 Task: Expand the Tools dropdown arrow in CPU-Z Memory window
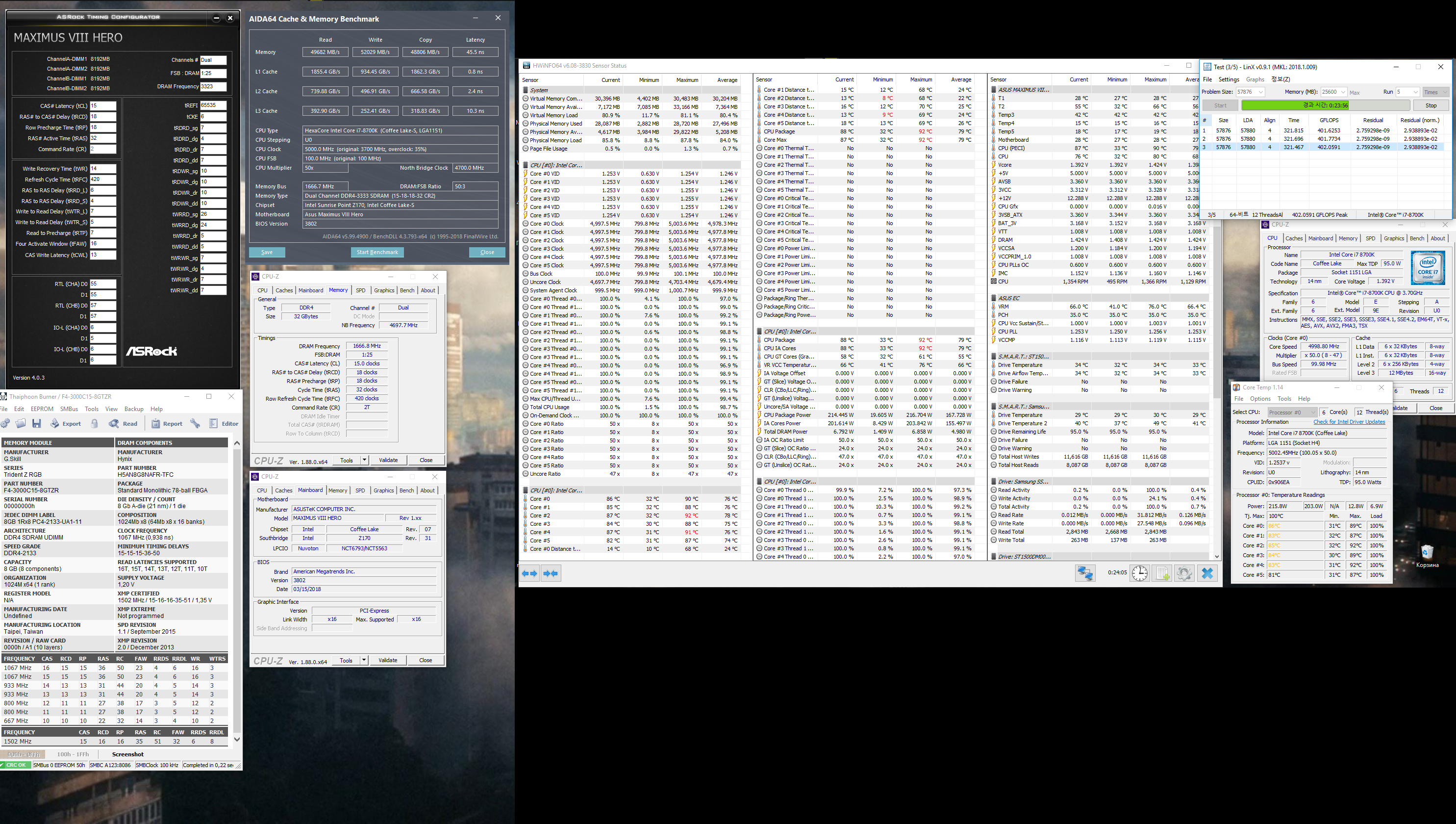tap(364, 460)
